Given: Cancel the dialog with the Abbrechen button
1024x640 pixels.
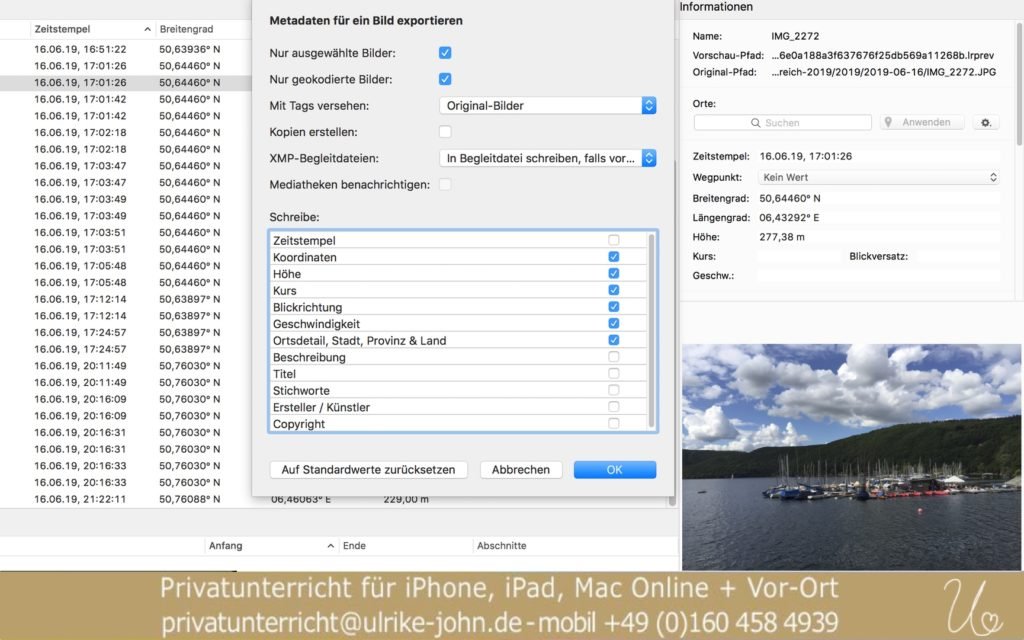Looking at the screenshot, I should 520,469.
